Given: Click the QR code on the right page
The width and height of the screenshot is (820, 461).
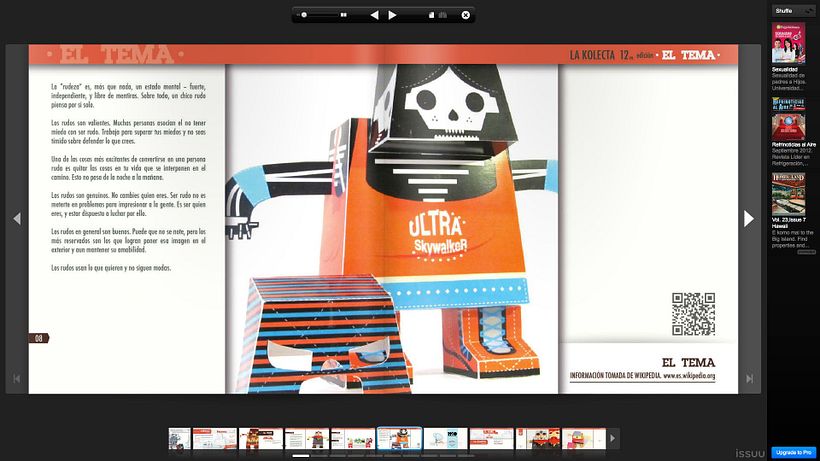Looking at the screenshot, I should pyautogui.click(x=693, y=314).
